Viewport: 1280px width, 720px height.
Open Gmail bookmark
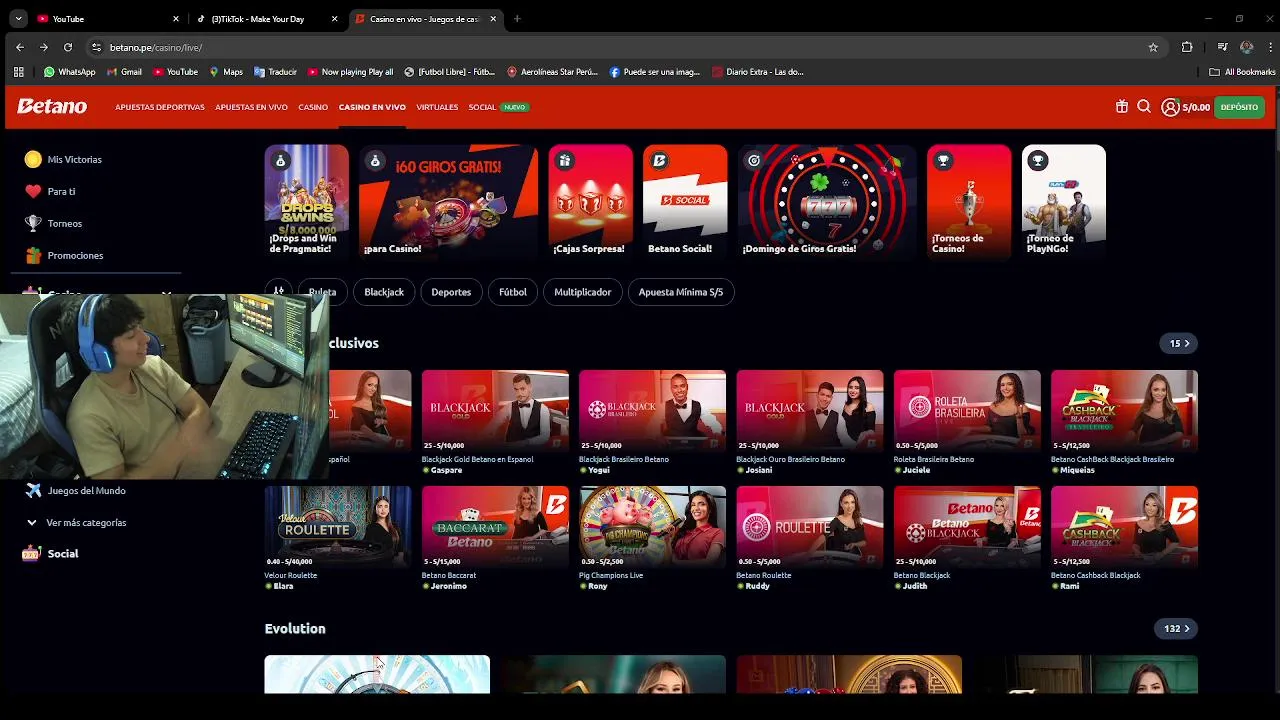click(x=124, y=72)
